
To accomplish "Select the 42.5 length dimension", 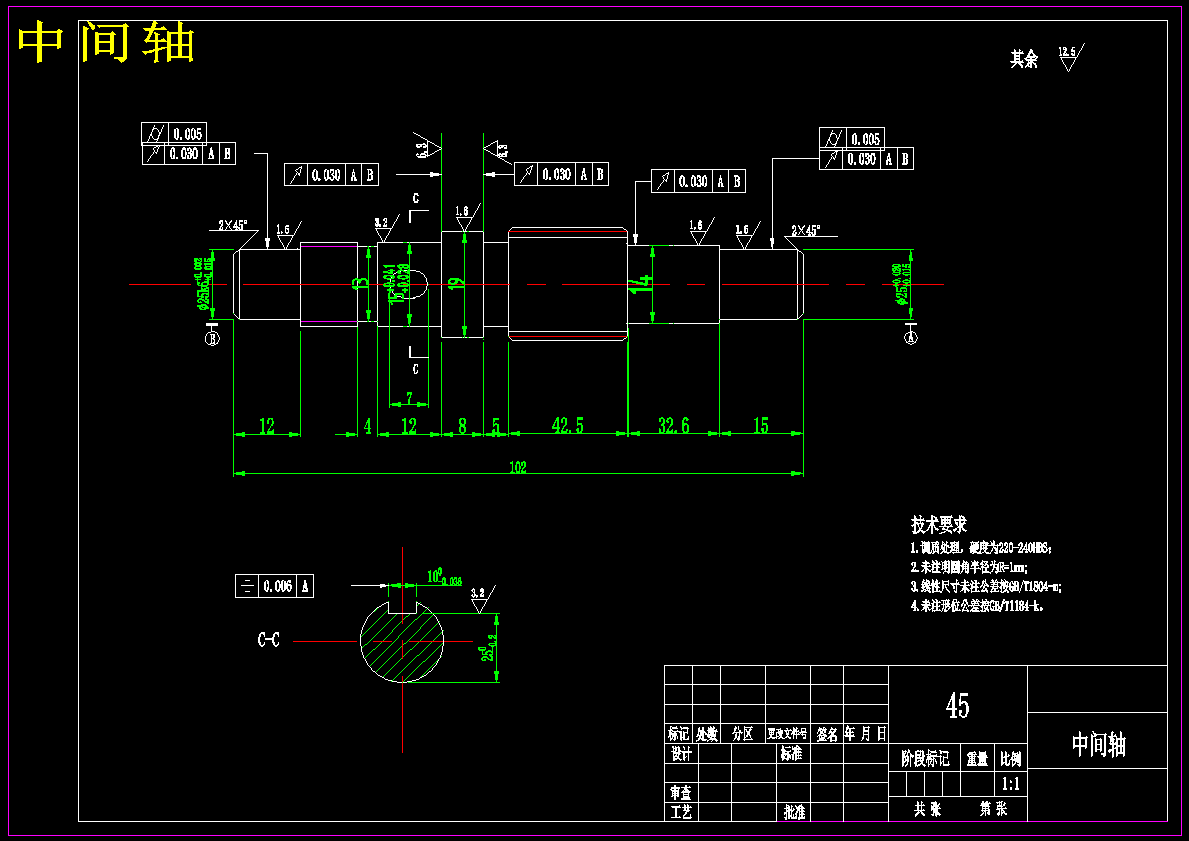I will (568, 425).
